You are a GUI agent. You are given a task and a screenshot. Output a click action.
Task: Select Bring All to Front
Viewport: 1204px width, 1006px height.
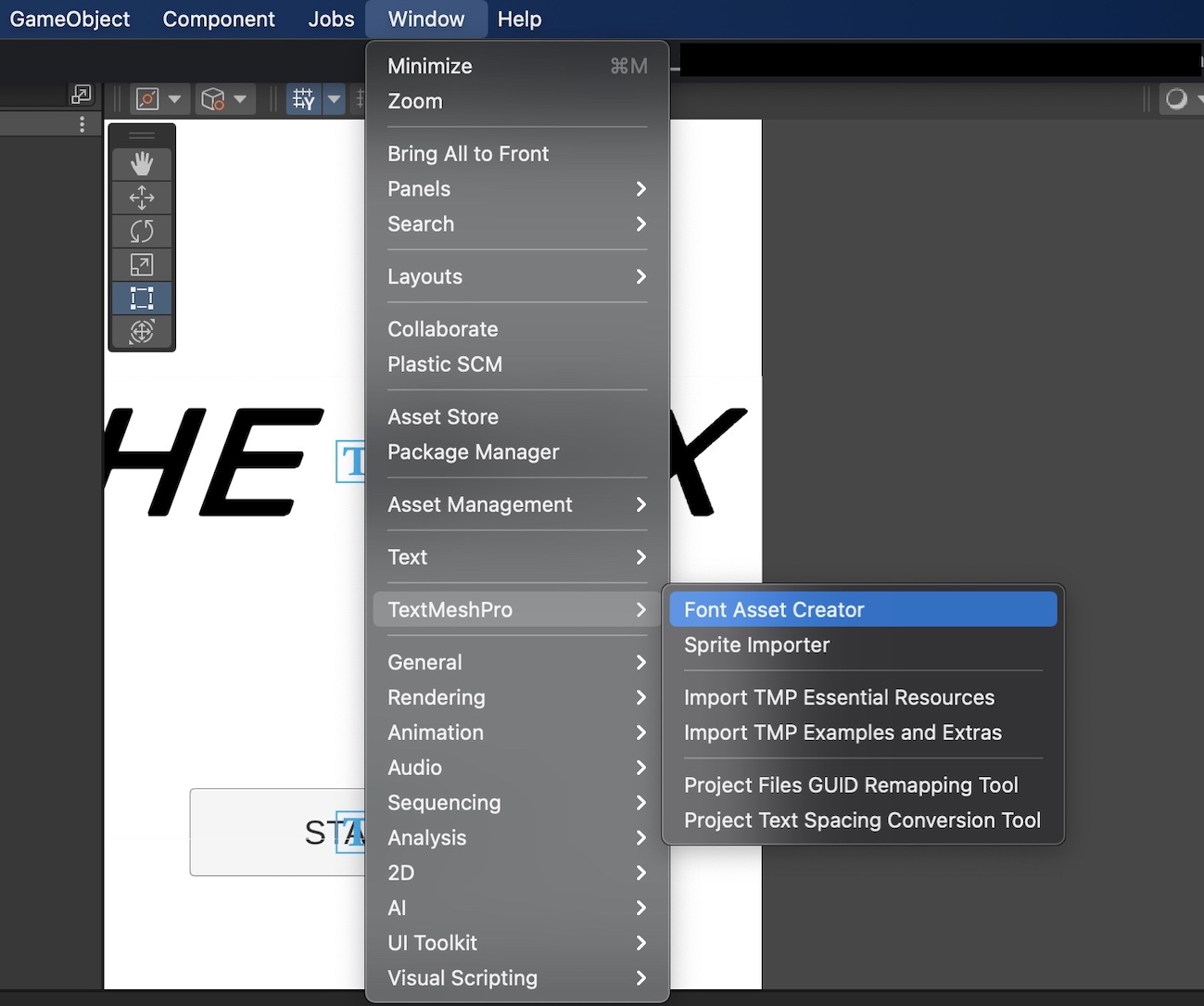517,154
